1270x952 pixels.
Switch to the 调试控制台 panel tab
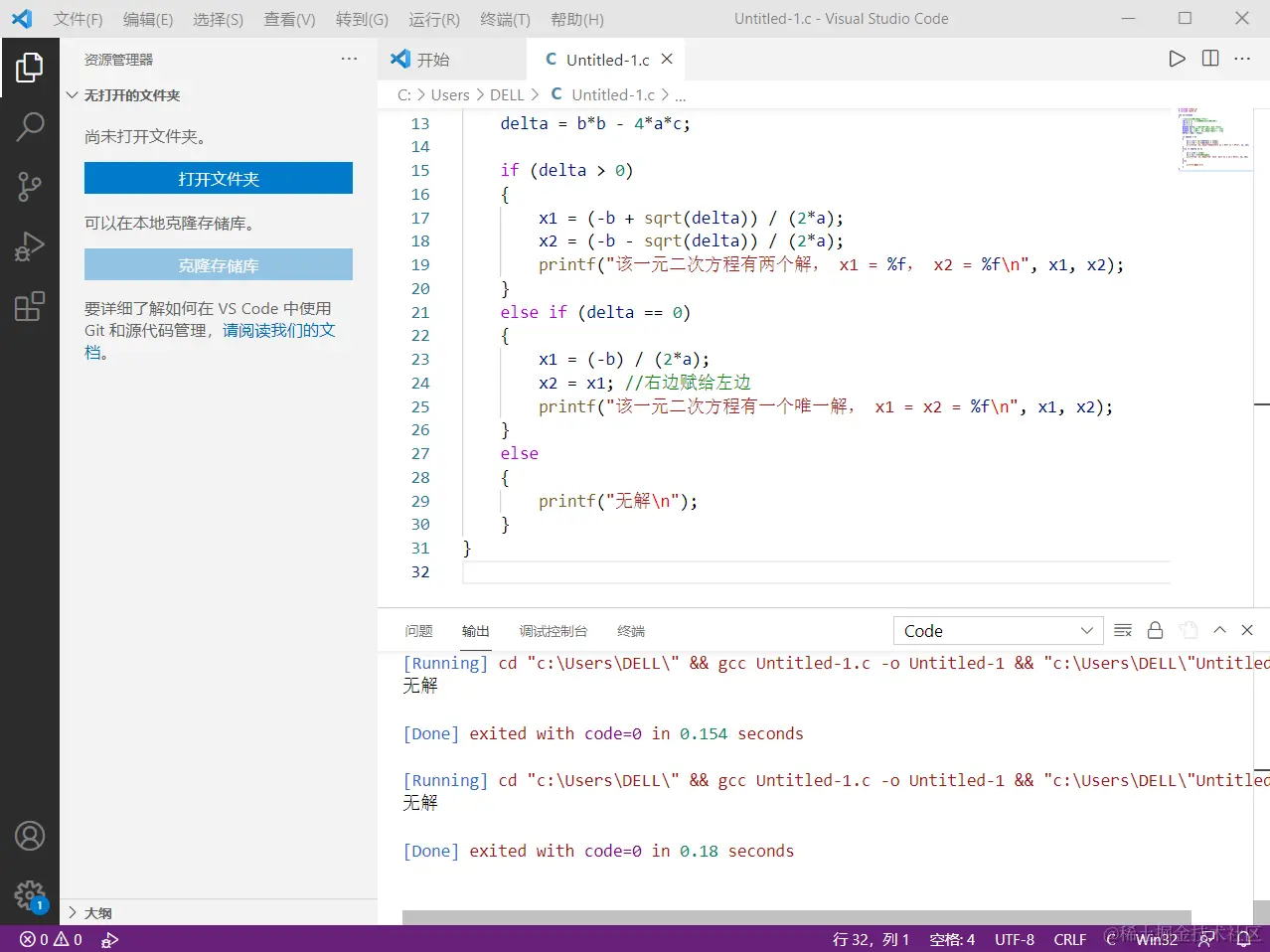(553, 631)
